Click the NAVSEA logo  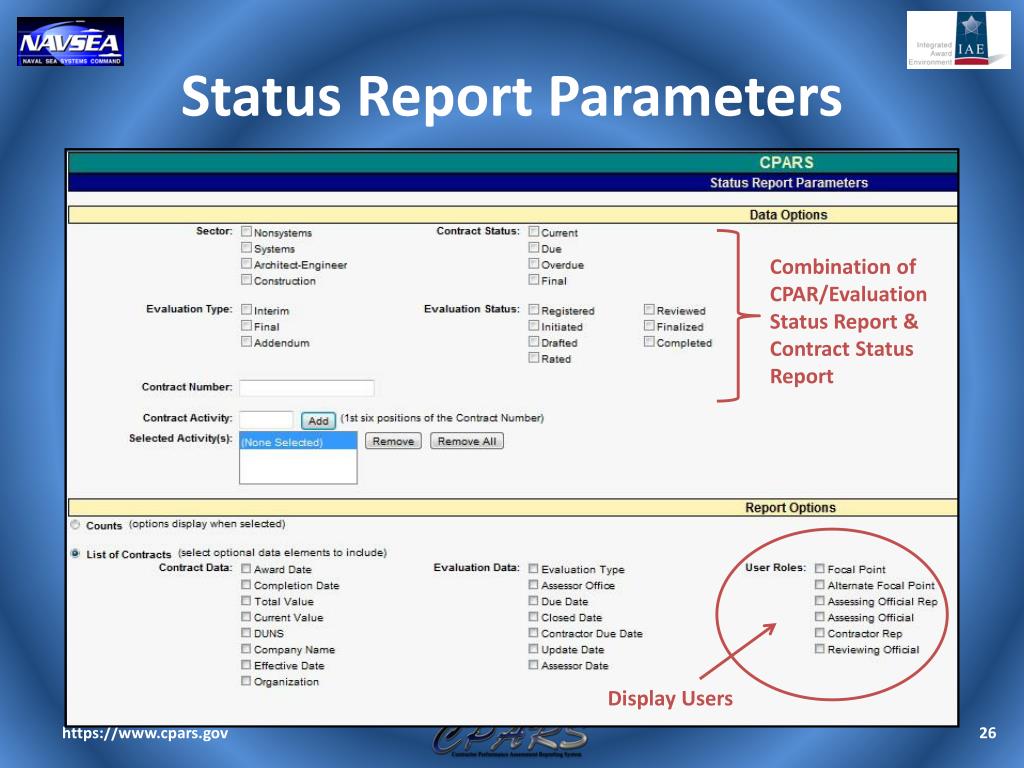[71, 42]
